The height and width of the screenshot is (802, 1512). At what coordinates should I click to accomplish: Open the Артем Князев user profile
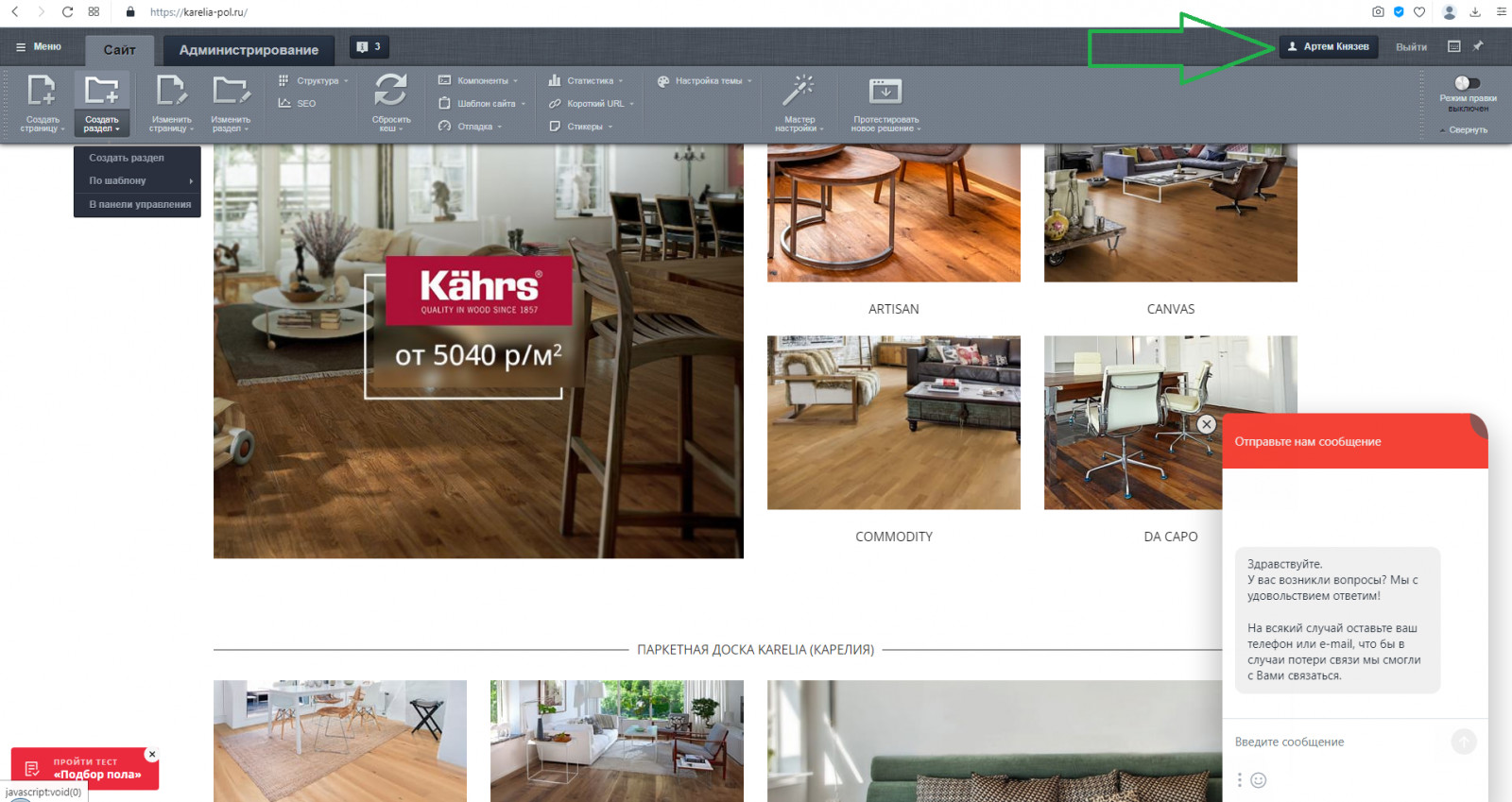tap(1328, 46)
